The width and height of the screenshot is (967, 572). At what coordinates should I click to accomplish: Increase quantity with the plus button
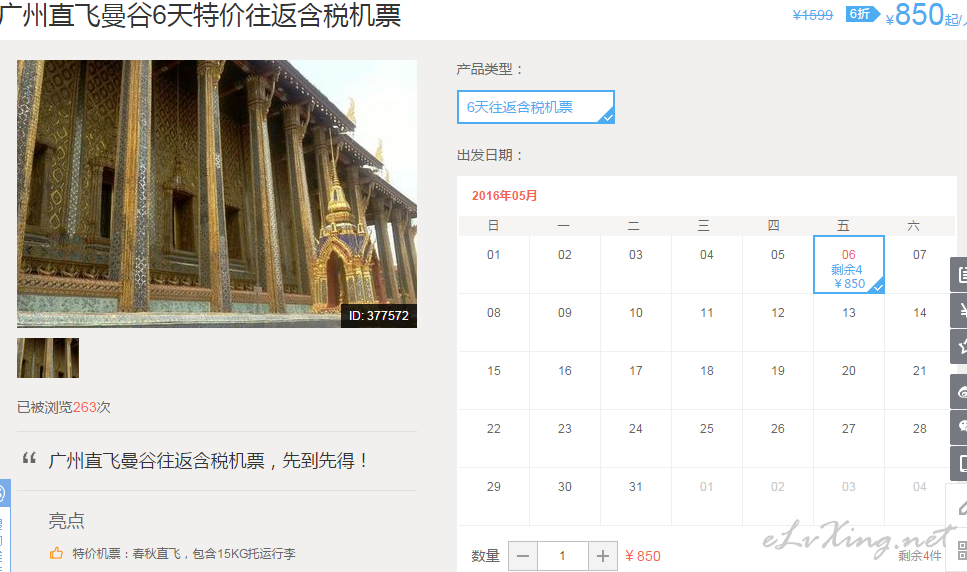[603, 556]
